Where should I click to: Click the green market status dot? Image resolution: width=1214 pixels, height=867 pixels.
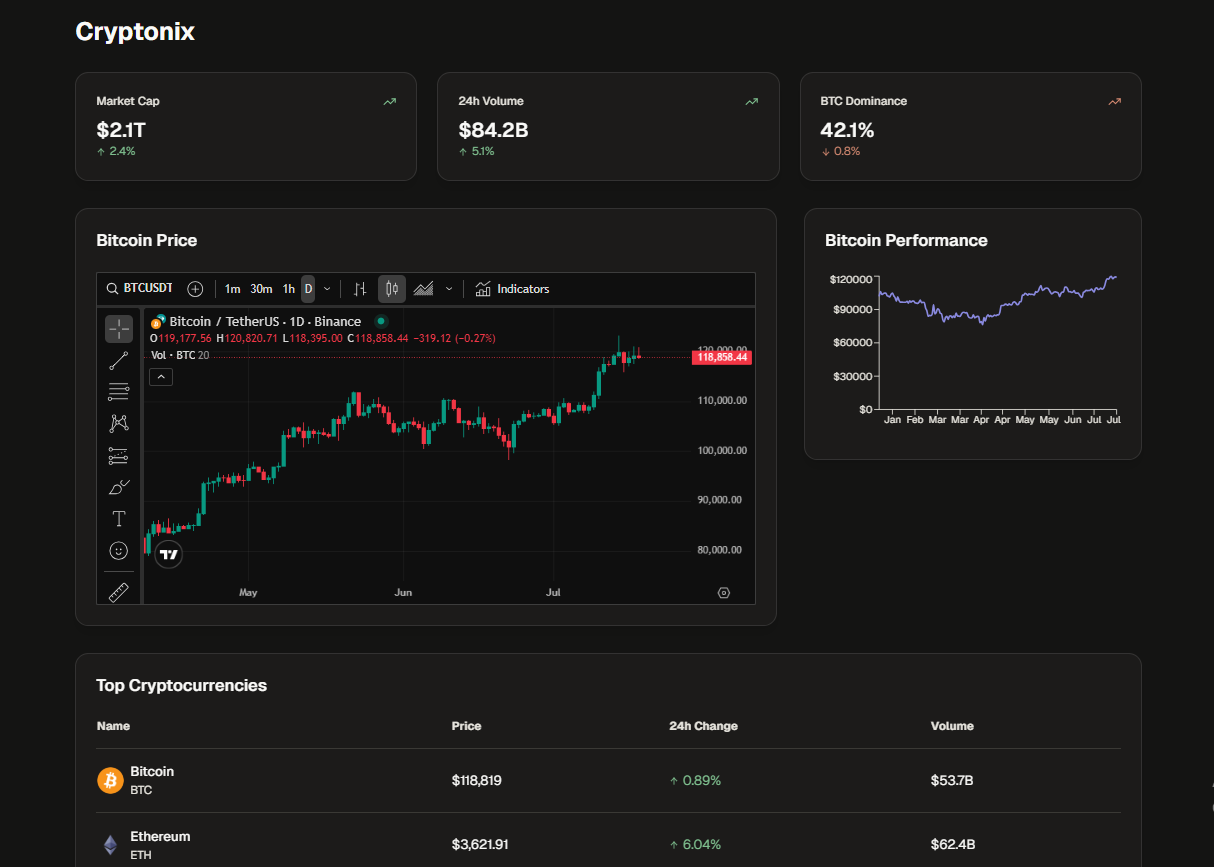click(x=381, y=321)
